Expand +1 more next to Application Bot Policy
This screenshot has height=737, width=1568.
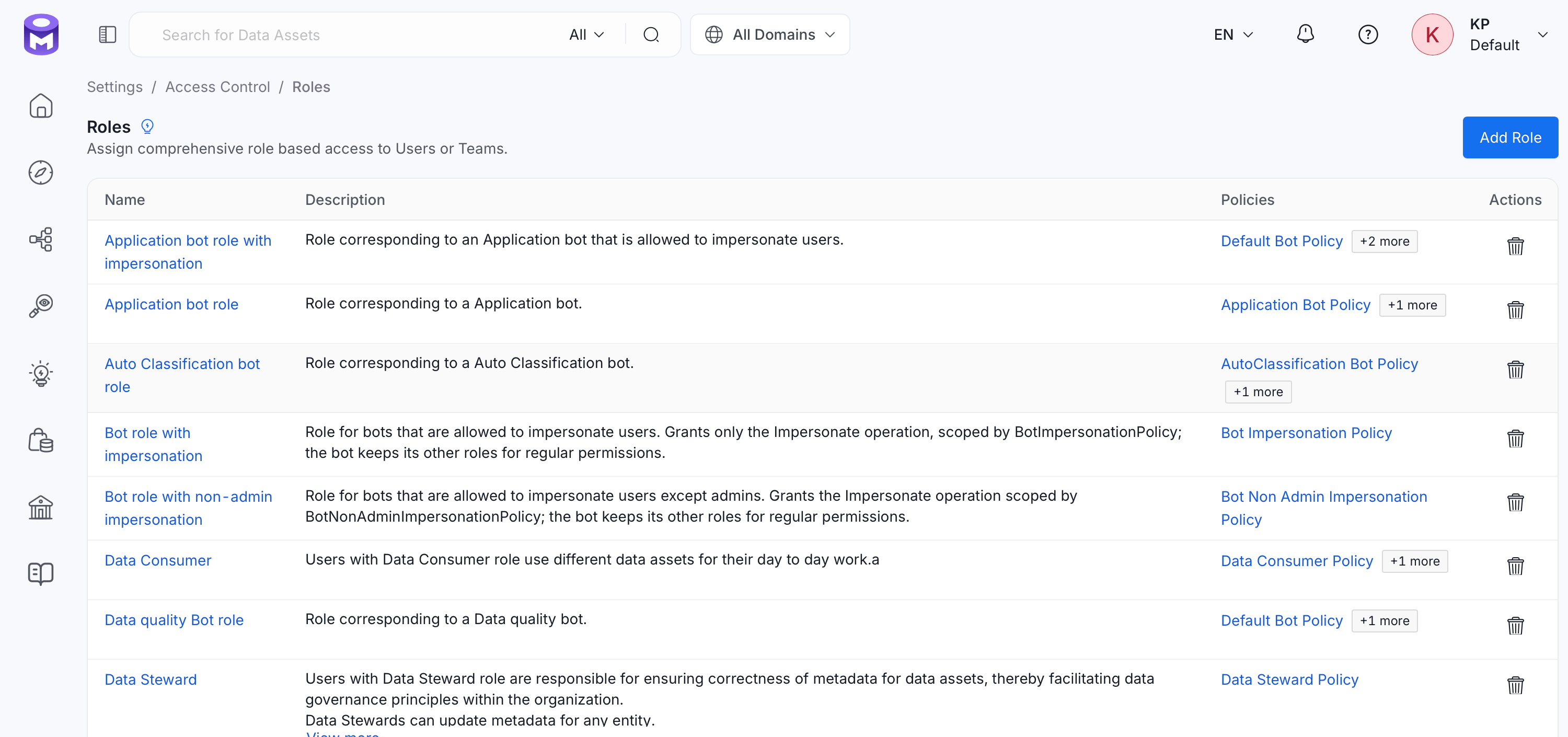[x=1412, y=305]
